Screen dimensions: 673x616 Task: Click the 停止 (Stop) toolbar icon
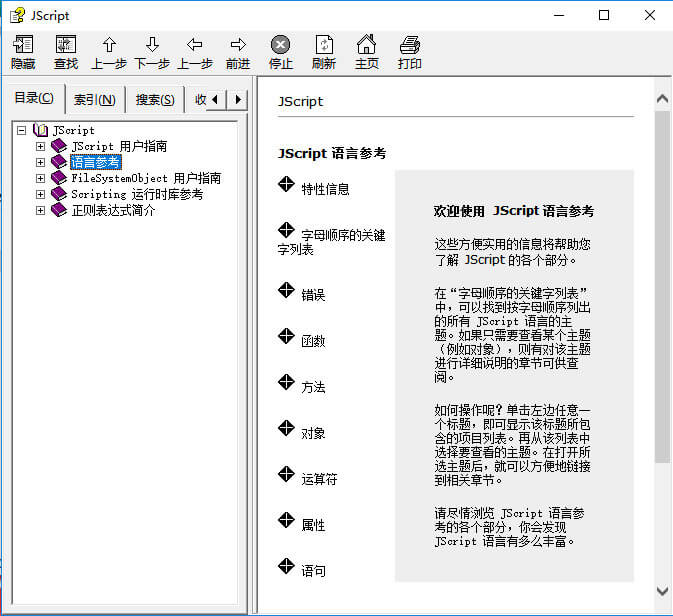(280, 45)
